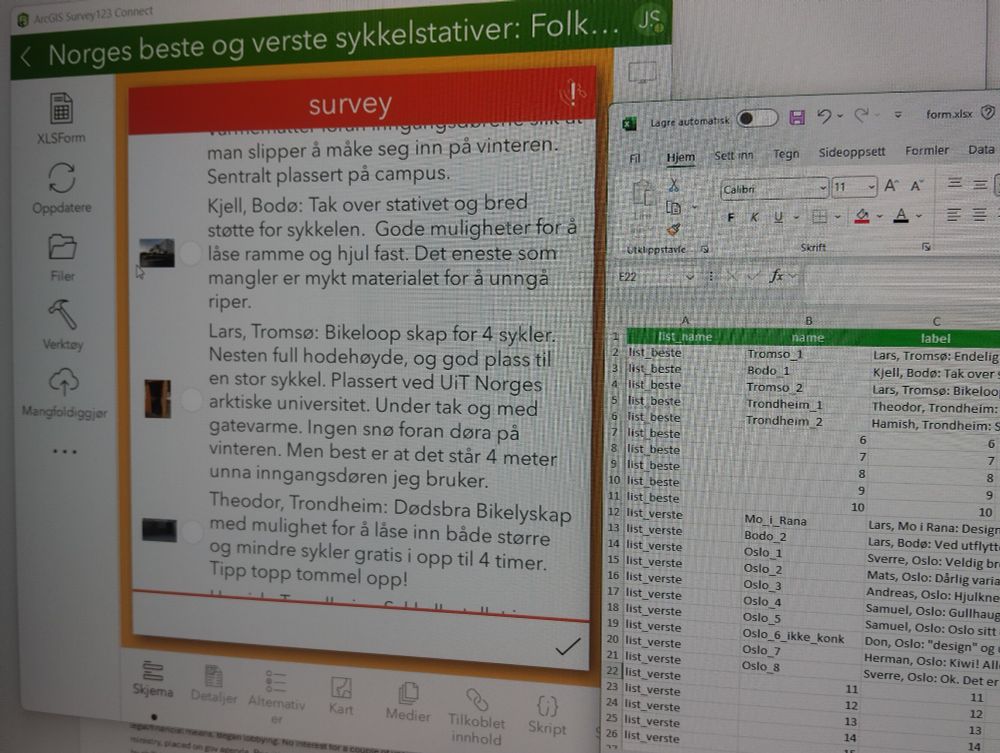Select the Mo_i_Rana cell
Screen dimensions: 1000x753
[x=805, y=520]
